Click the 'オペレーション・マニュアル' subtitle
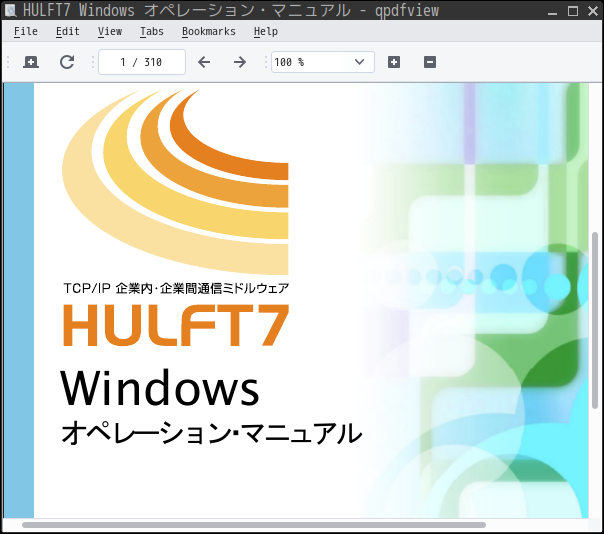 (211, 433)
